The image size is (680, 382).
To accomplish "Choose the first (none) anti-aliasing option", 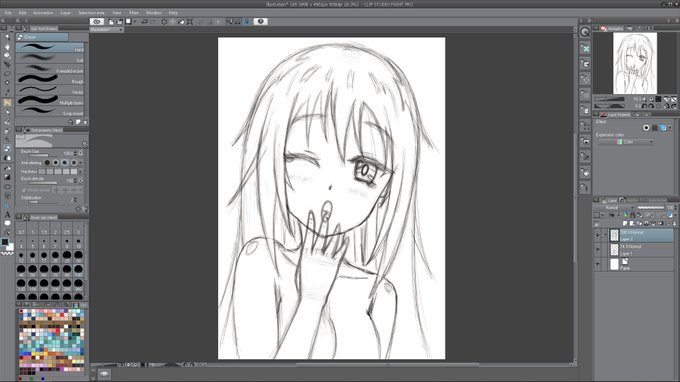I will coord(47,163).
